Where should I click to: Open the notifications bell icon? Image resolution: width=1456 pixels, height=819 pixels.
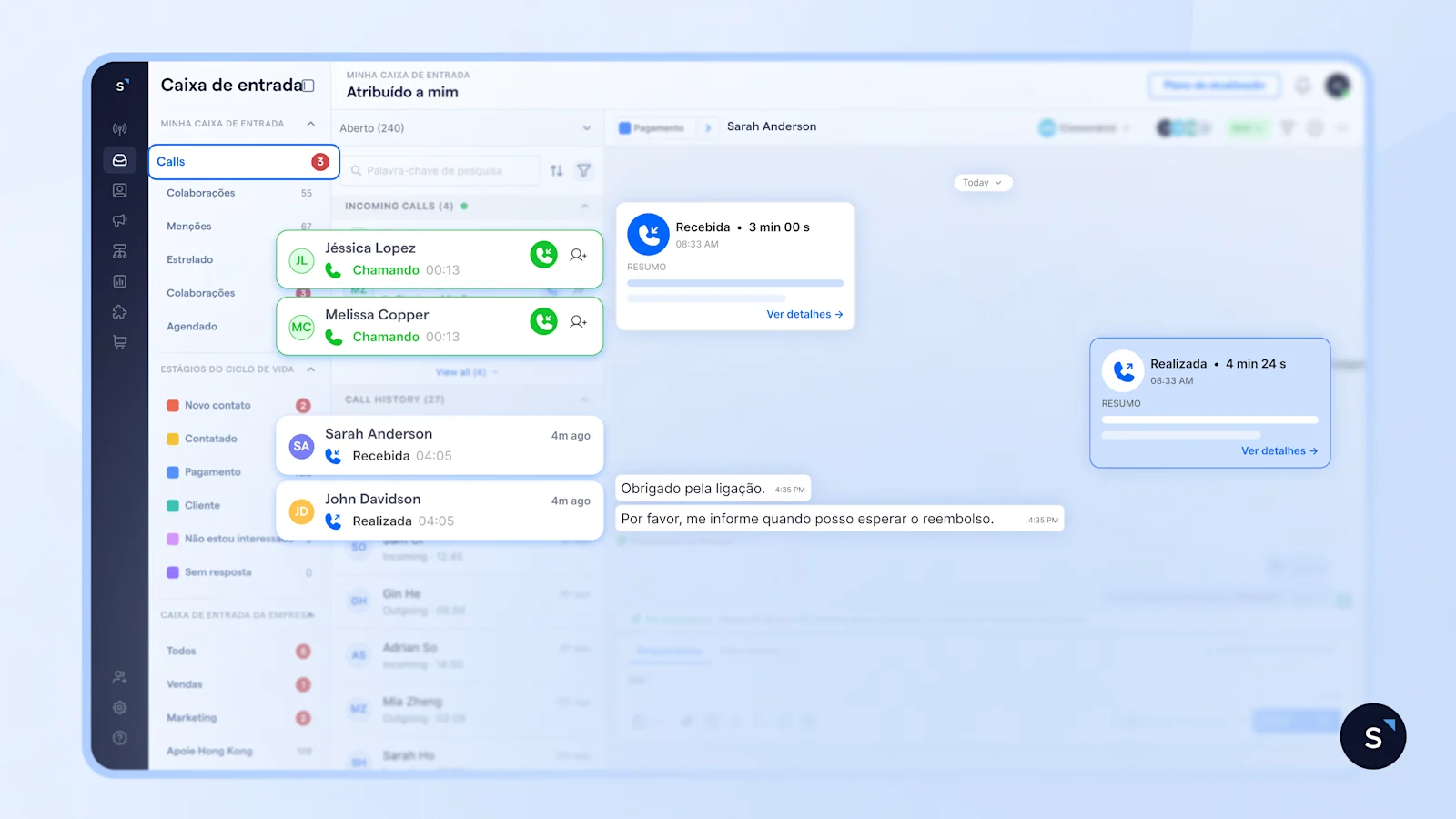click(x=1303, y=86)
